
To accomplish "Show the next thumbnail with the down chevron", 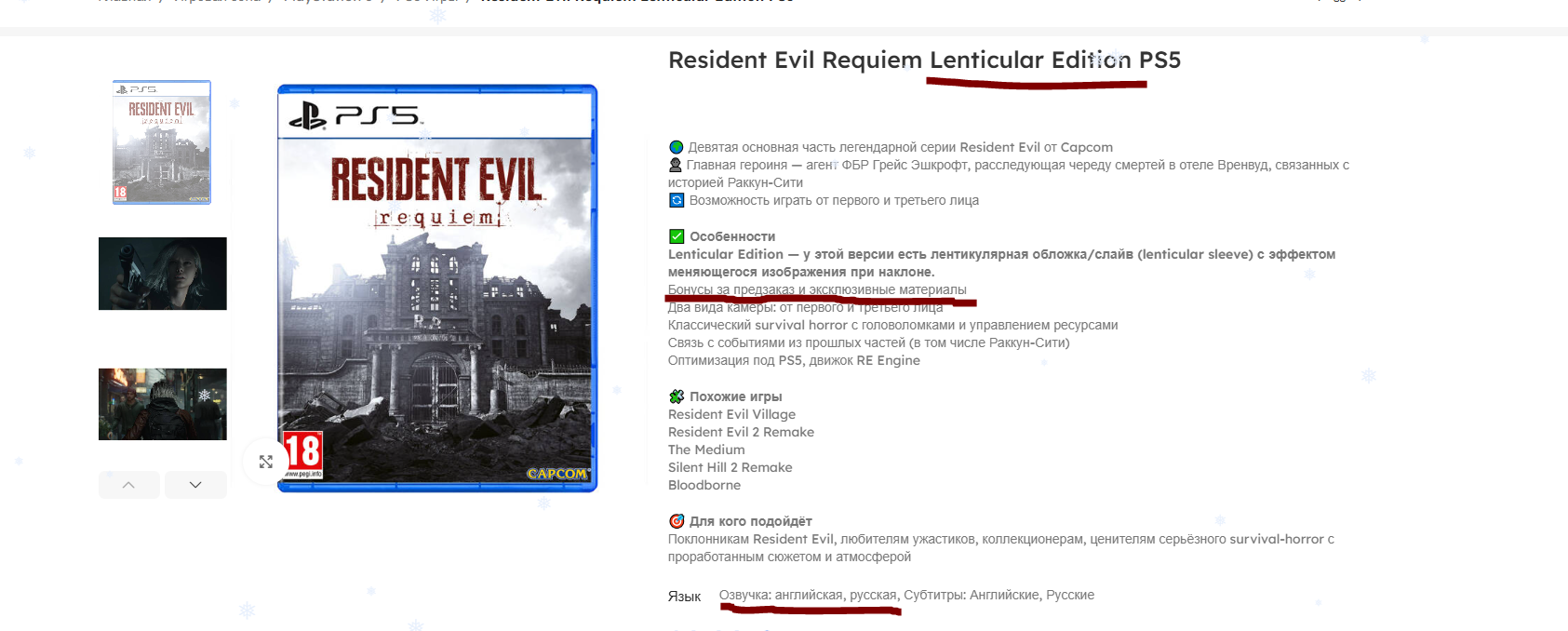I will click(x=195, y=485).
